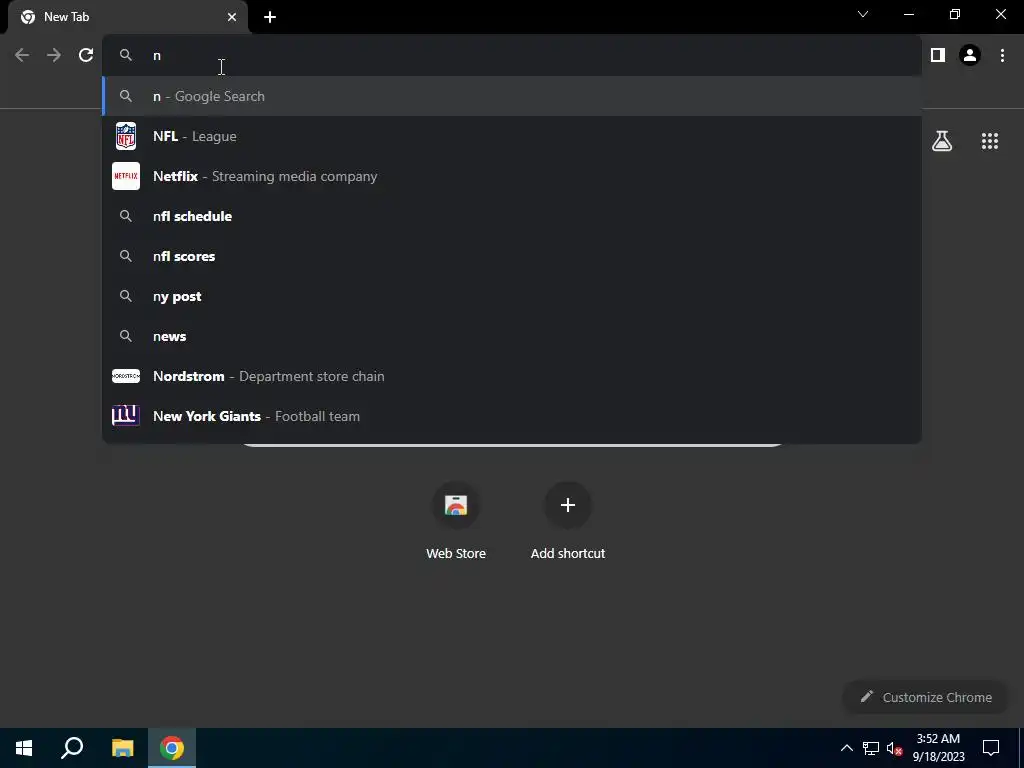Pick the 'nfl scores' suggestion
The image size is (1024, 768).
tap(511, 256)
